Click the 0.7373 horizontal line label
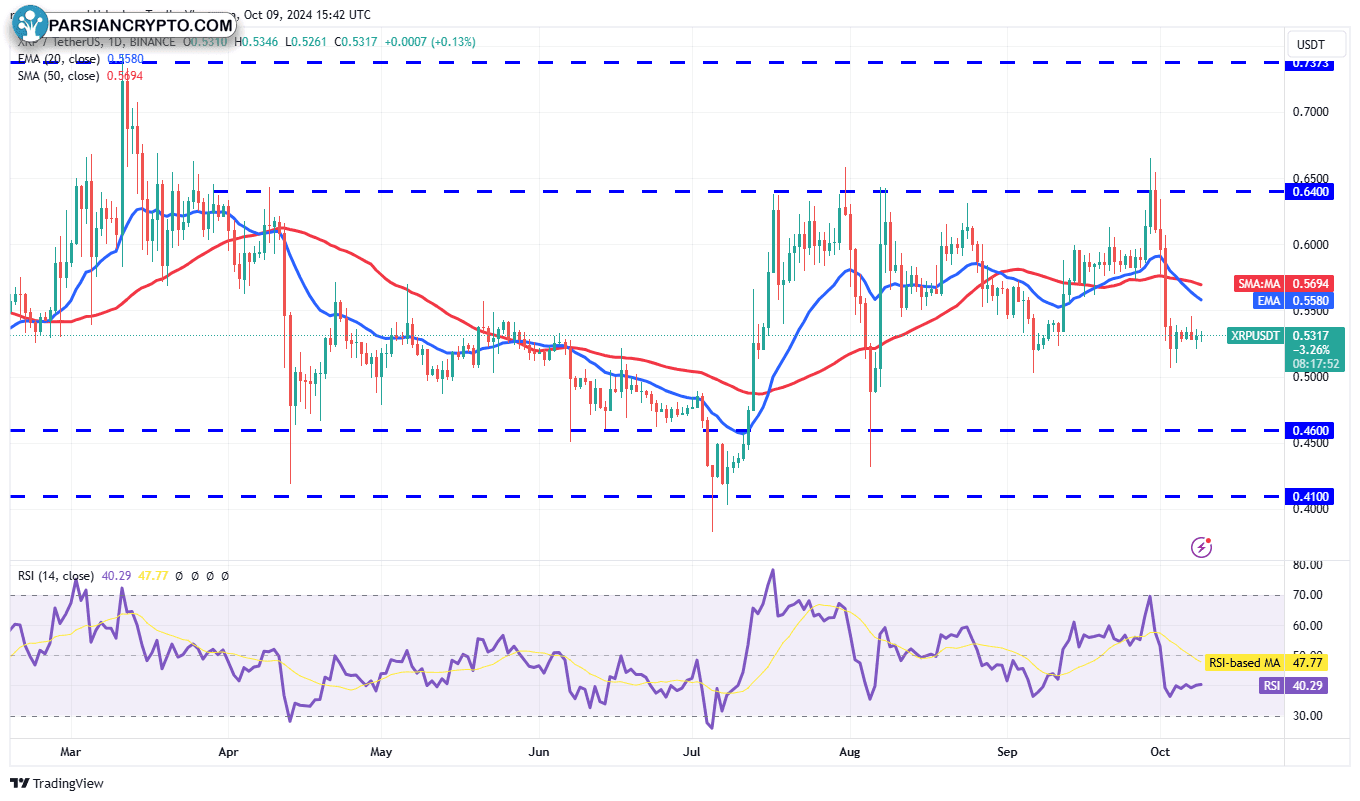 click(x=1312, y=63)
